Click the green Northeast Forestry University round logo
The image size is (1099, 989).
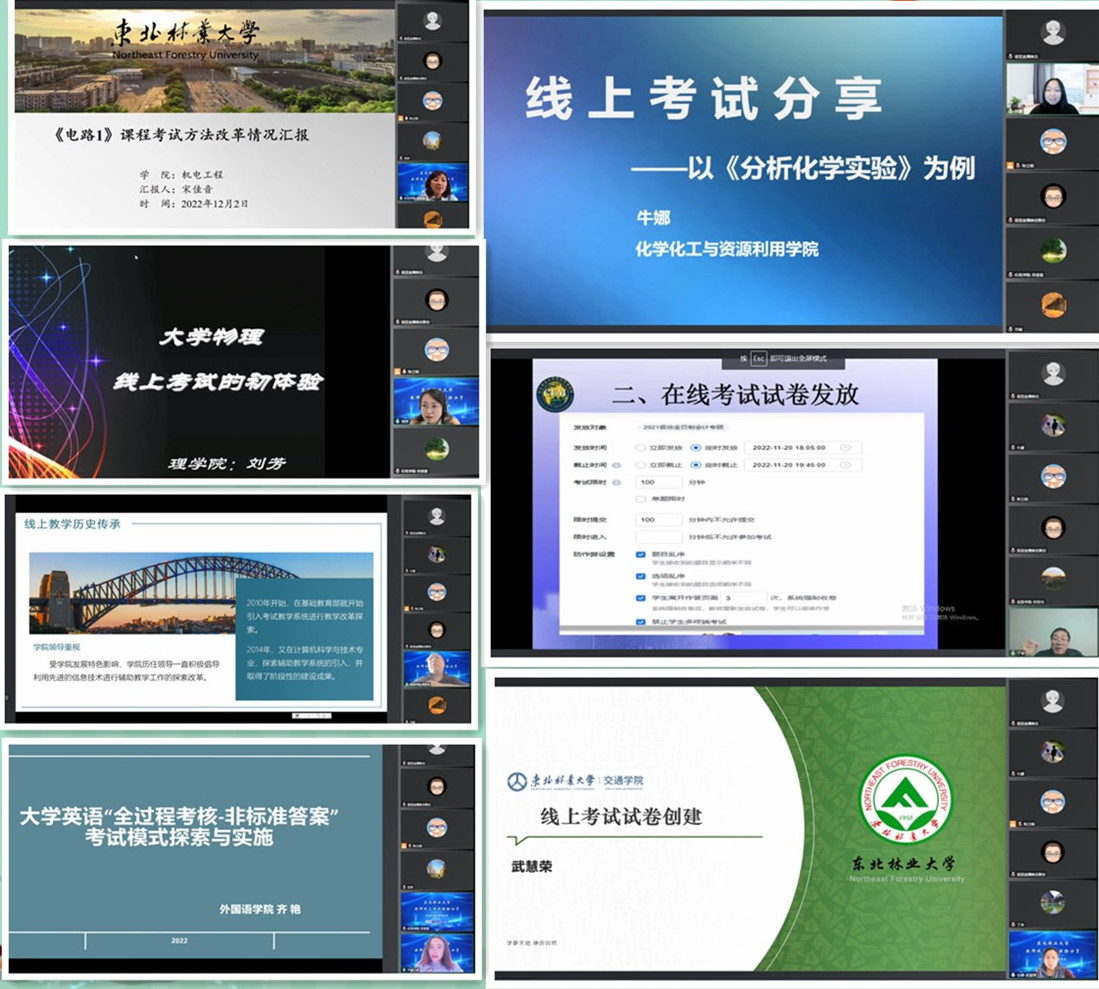coord(907,800)
